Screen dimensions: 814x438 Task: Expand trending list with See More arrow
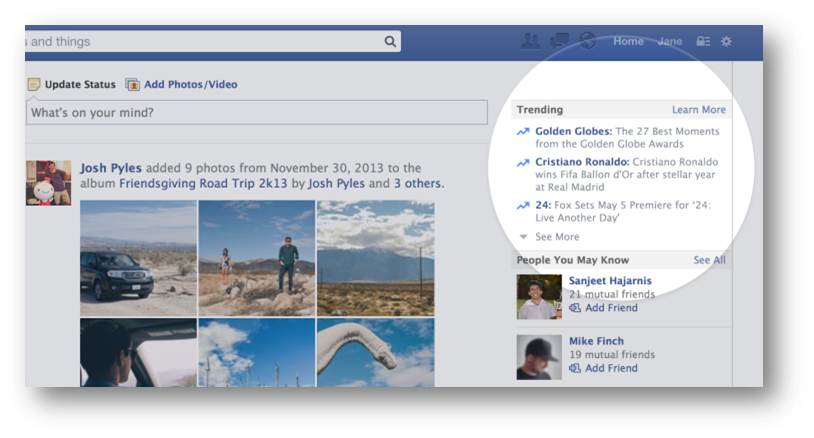[523, 237]
